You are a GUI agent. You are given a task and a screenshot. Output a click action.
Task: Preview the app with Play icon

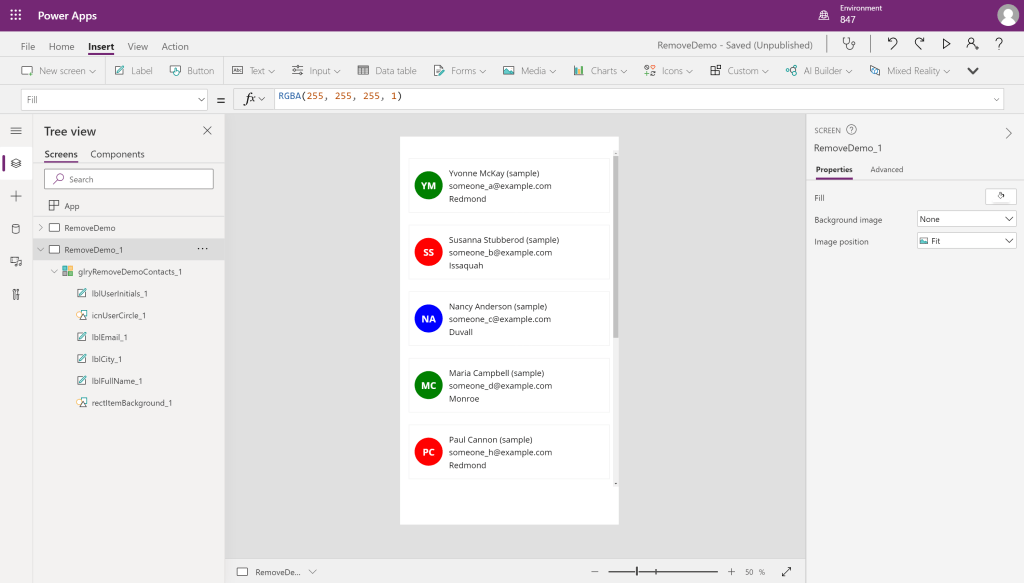click(x=946, y=44)
